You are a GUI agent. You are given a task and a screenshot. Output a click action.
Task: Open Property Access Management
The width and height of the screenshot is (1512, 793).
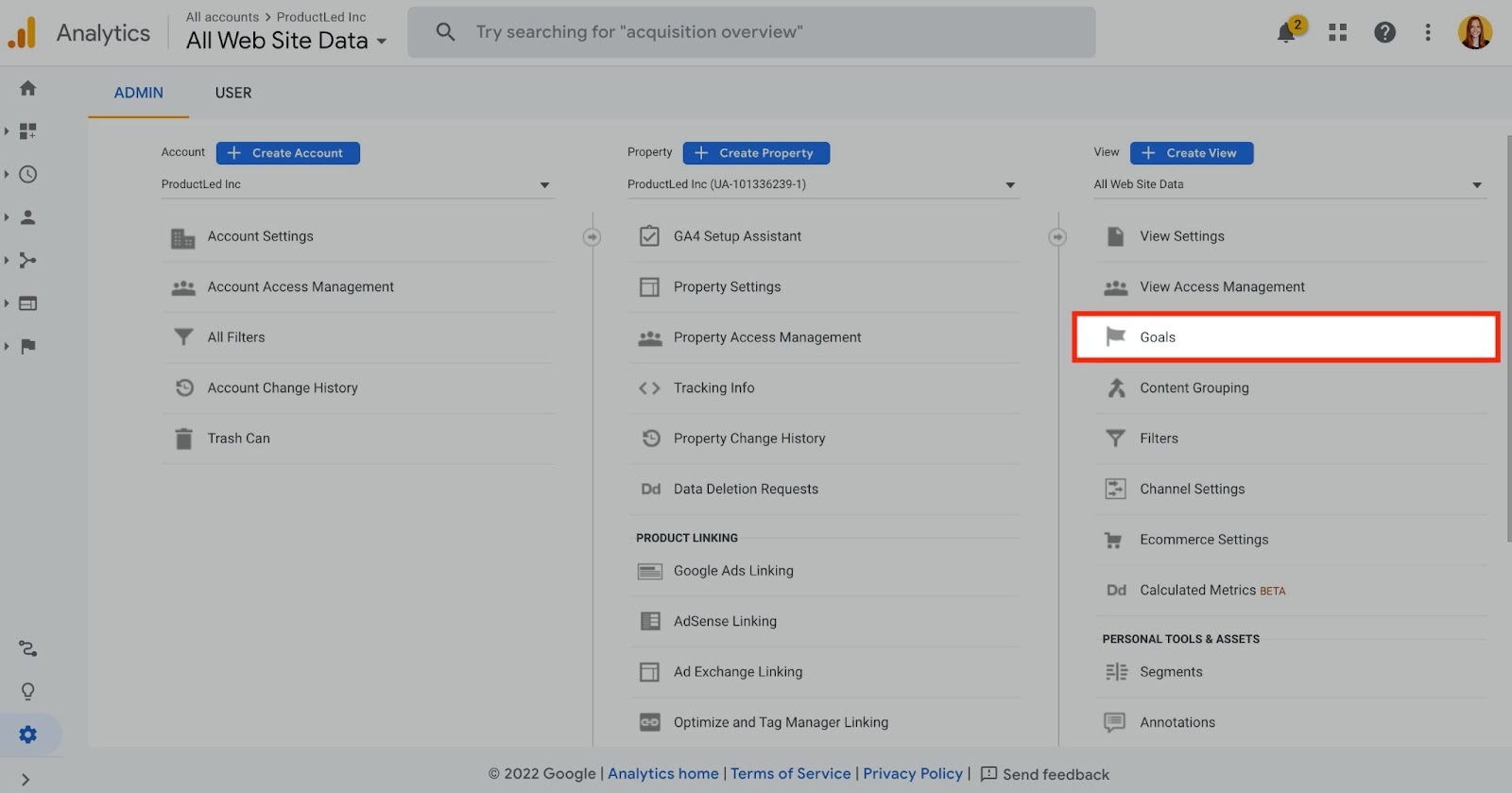825,337
